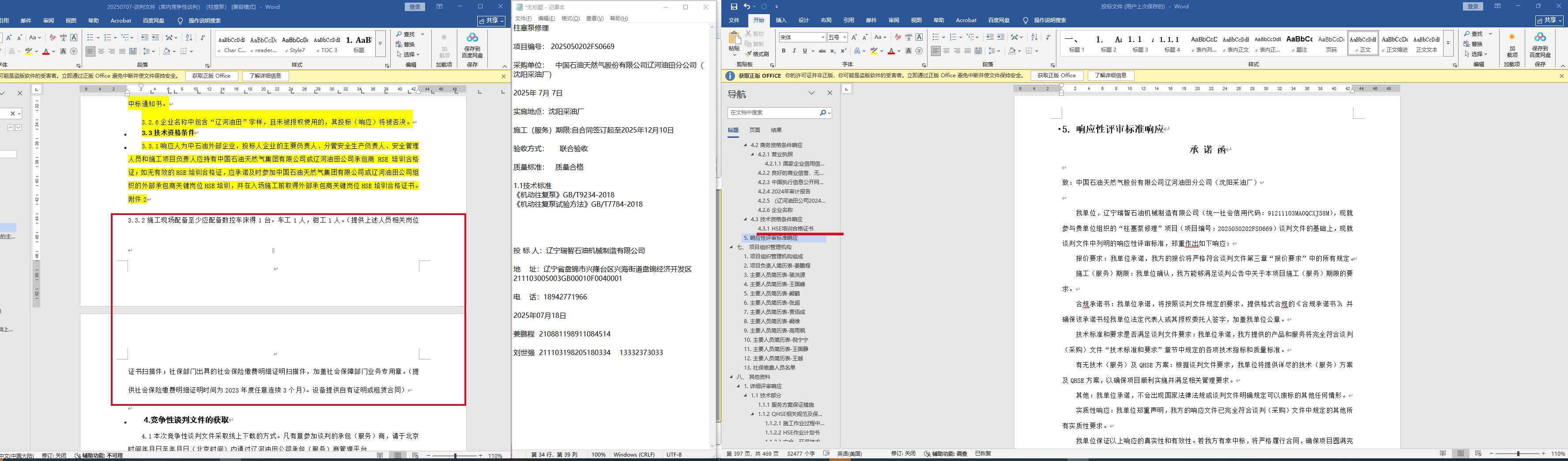The height and width of the screenshot is (461, 1568).
Task: Collapse the 4.2 商务资格条件响应 navigation node
Action: point(745,145)
